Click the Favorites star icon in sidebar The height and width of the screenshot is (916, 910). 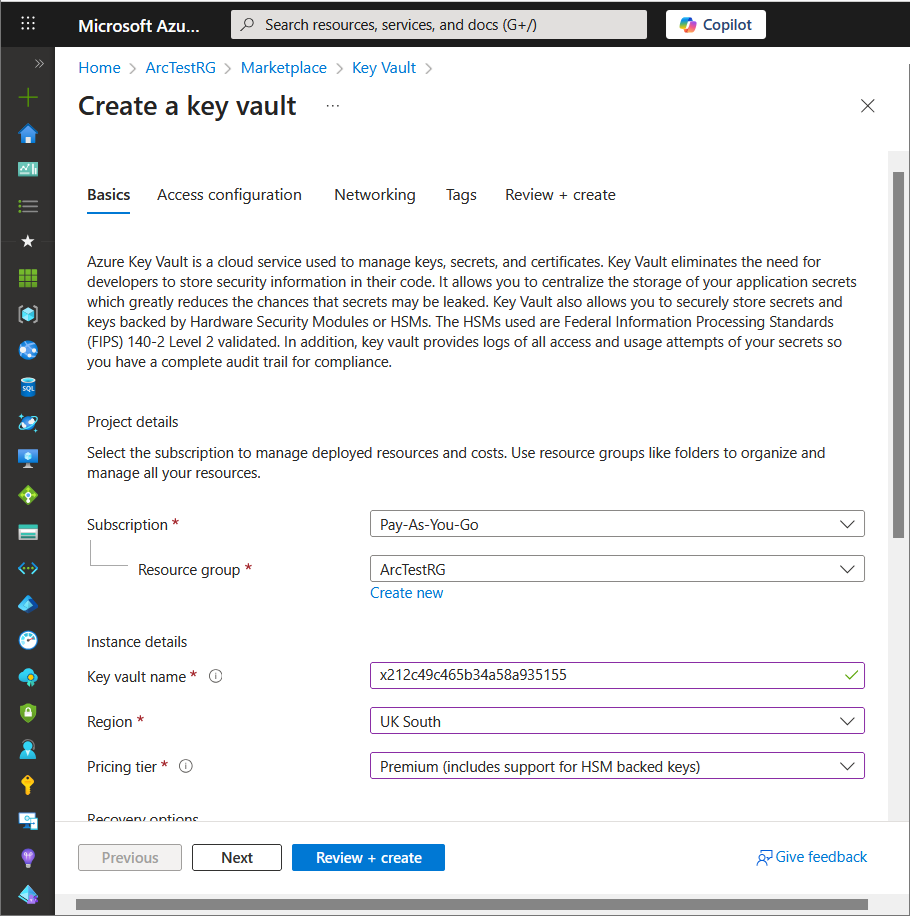tap(28, 241)
